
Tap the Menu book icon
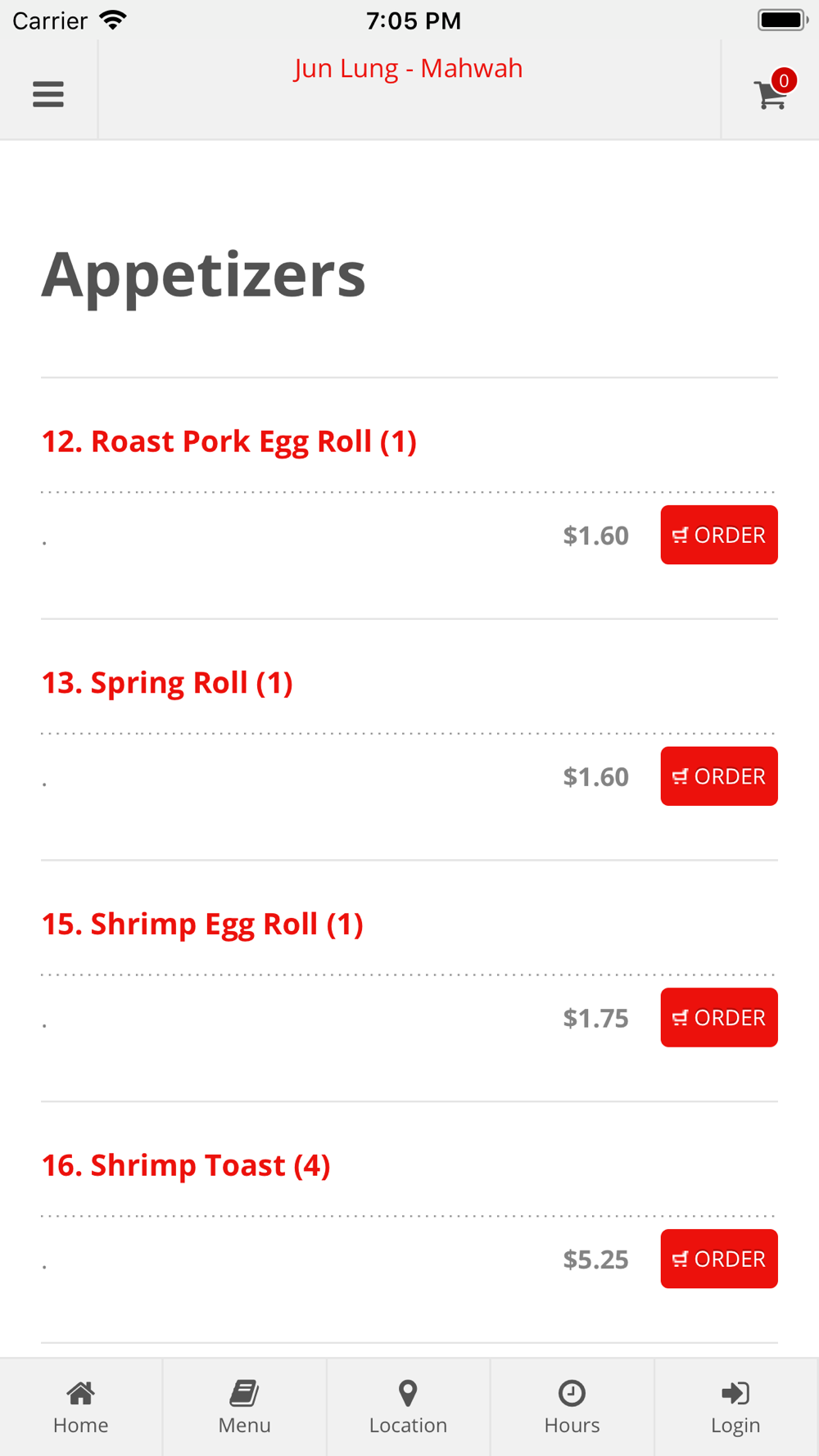tap(244, 1392)
